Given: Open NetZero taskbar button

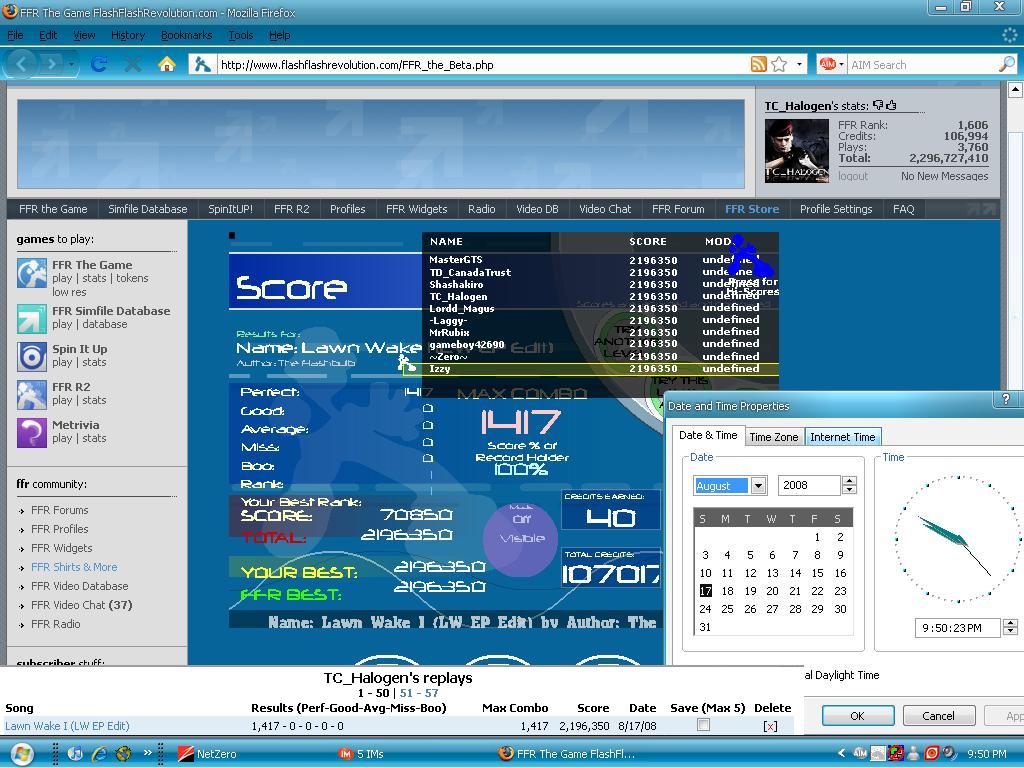Looking at the screenshot, I should pyautogui.click(x=209, y=754).
